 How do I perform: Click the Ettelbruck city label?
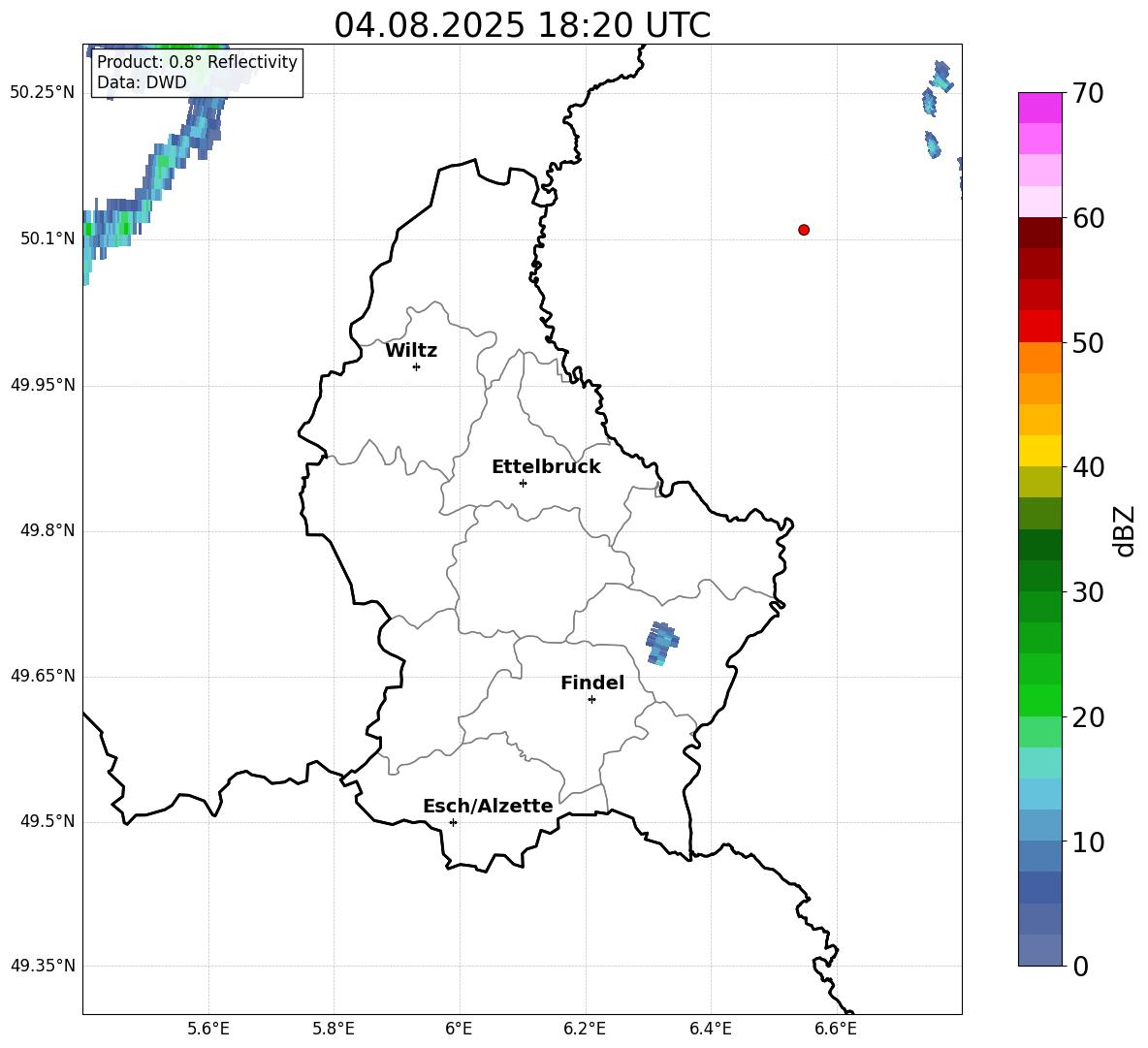546,467
